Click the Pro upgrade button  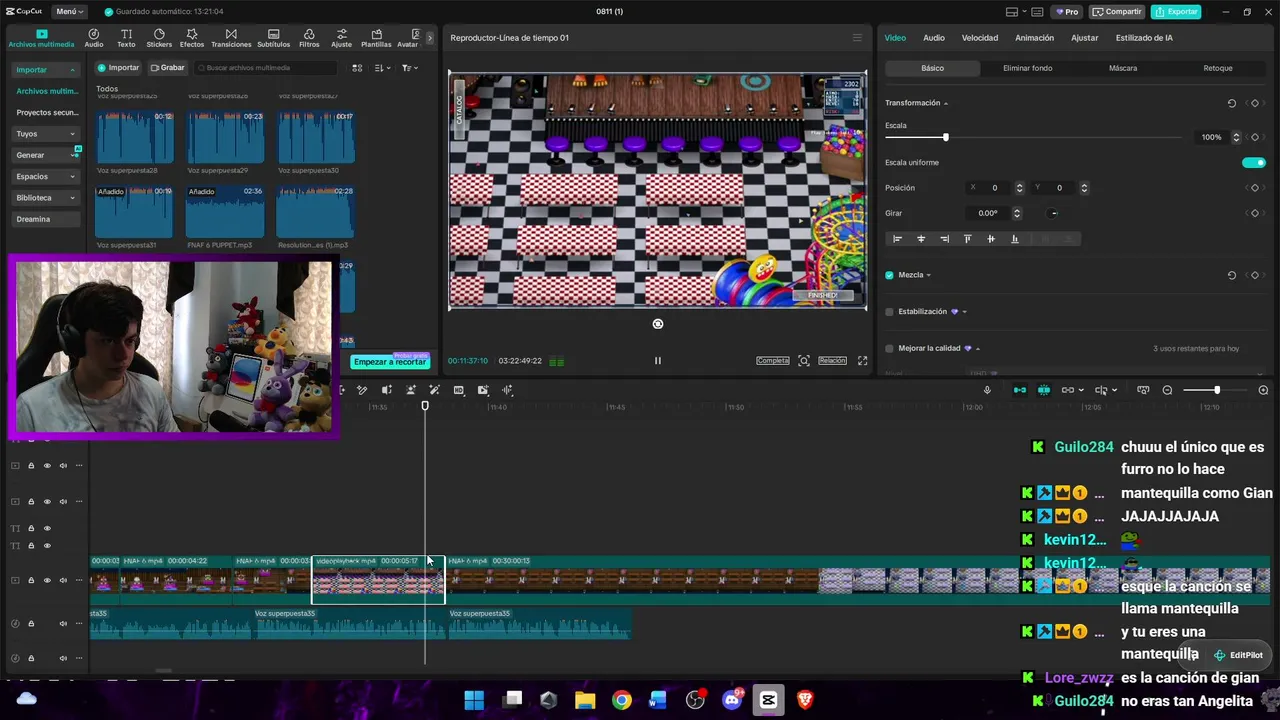click(x=1066, y=12)
